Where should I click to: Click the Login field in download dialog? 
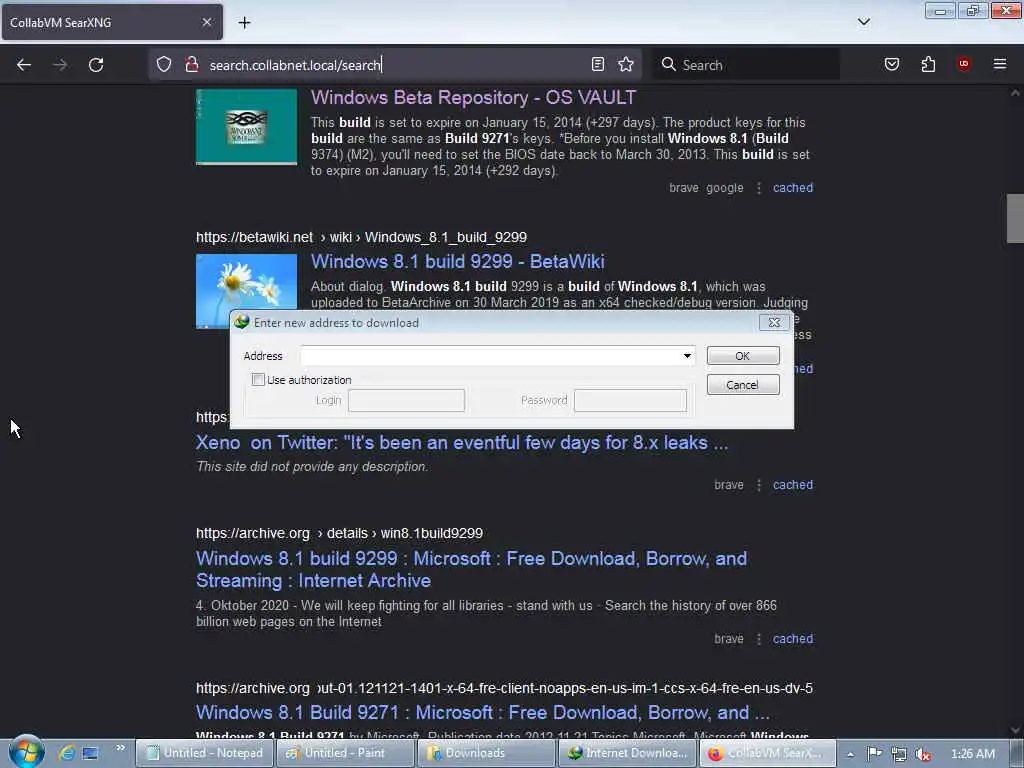[406, 400]
